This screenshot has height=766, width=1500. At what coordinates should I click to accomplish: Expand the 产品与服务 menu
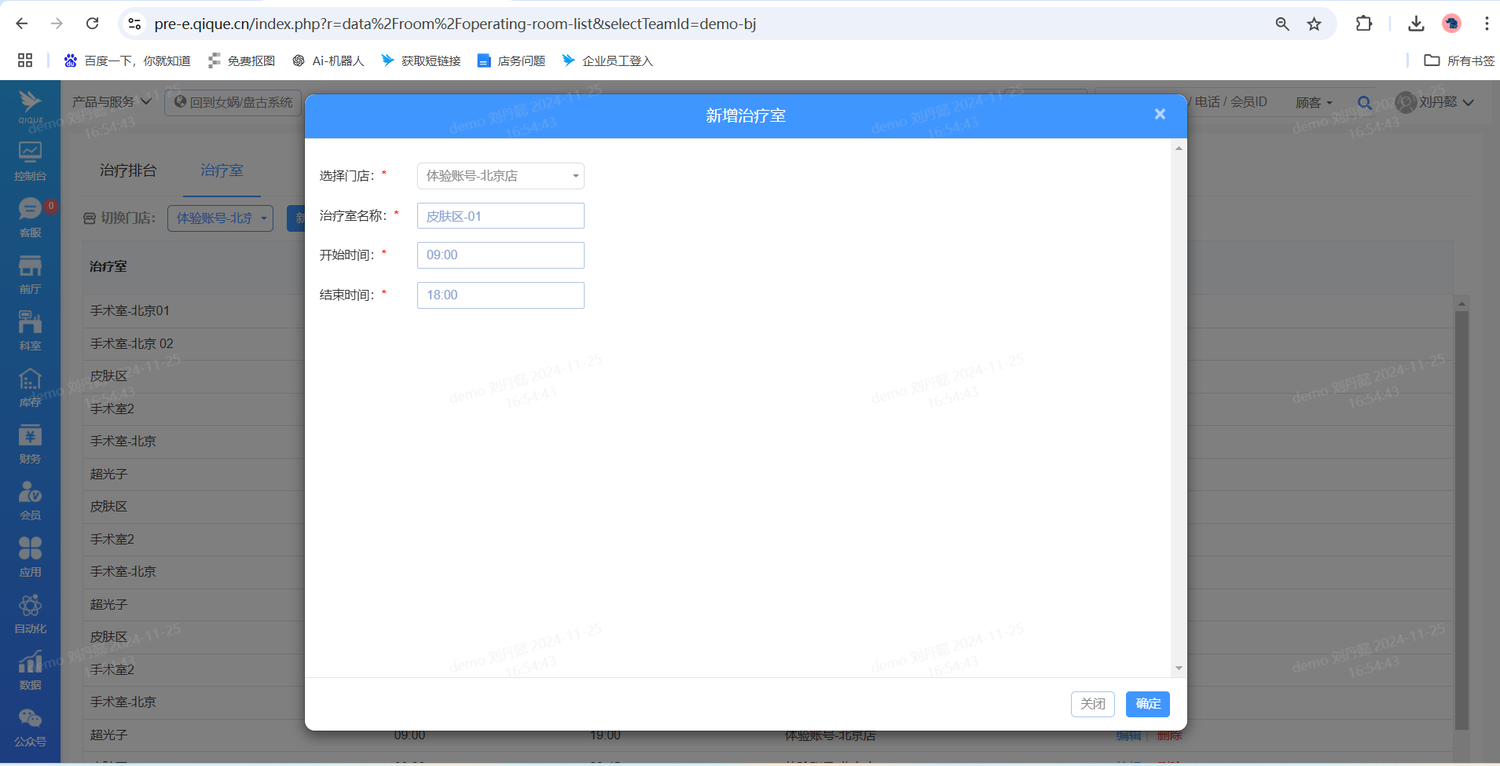pyautogui.click(x=111, y=102)
